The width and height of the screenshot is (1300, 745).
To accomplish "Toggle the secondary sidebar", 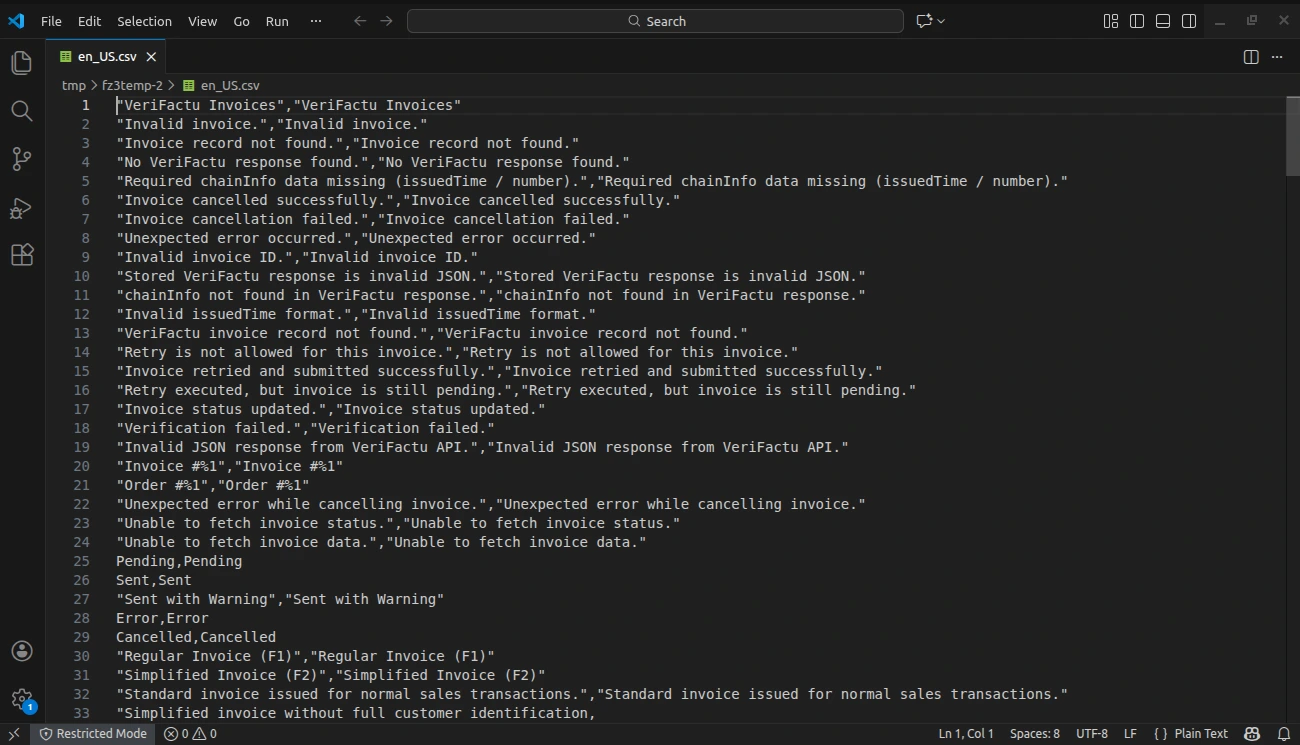I will 1188,20.
